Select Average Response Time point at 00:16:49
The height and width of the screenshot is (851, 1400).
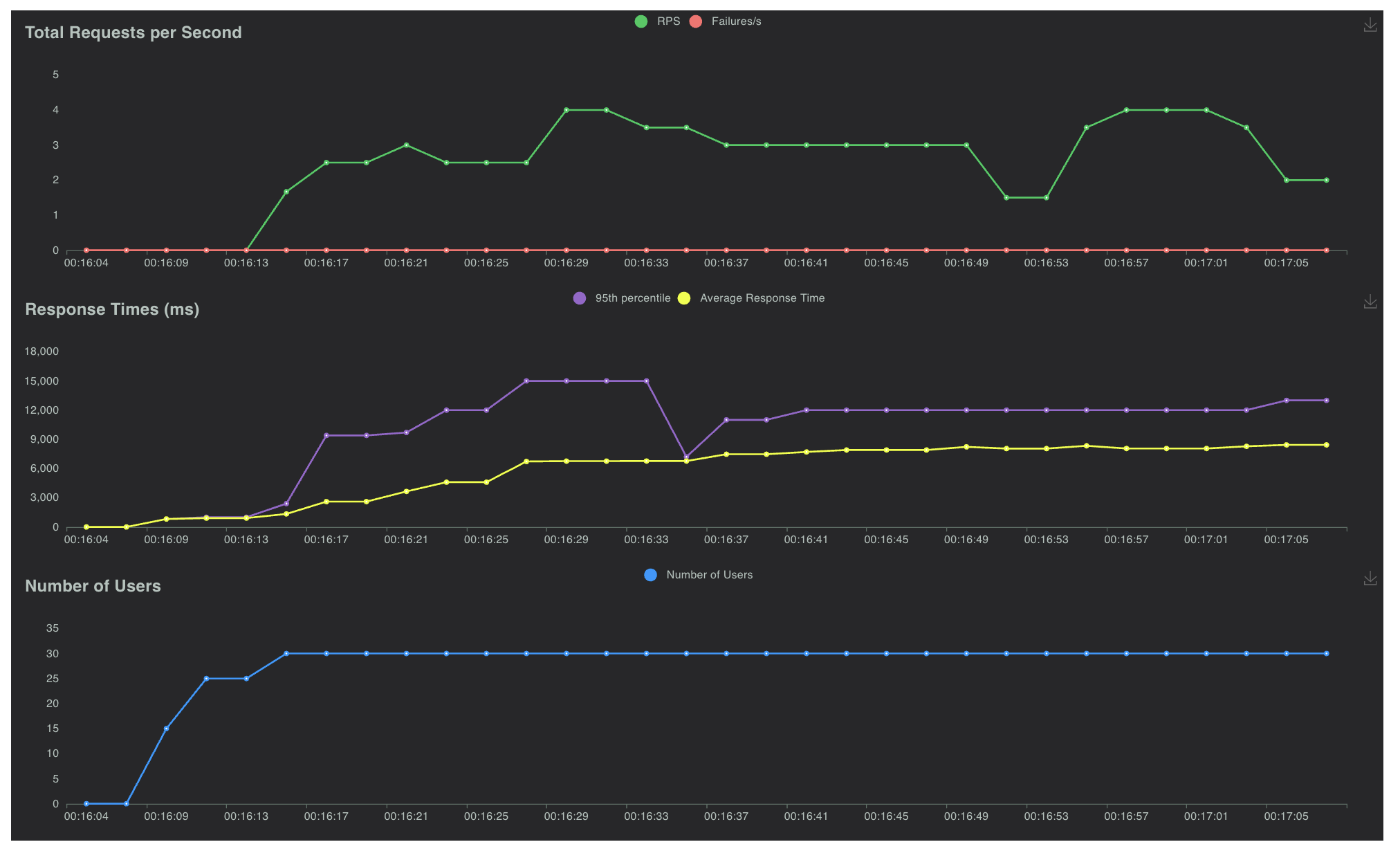click(966, 447)
